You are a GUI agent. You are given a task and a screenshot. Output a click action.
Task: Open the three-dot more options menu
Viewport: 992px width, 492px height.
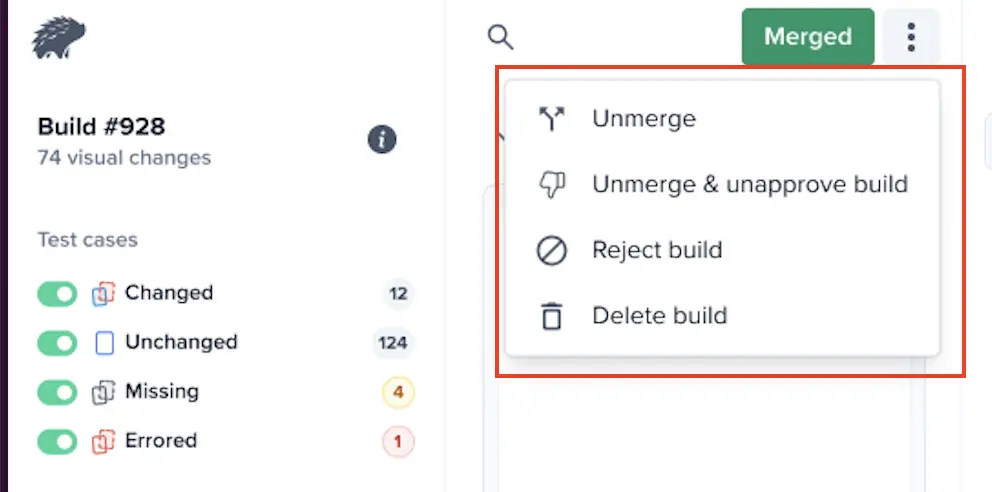[x=911, y=37]
